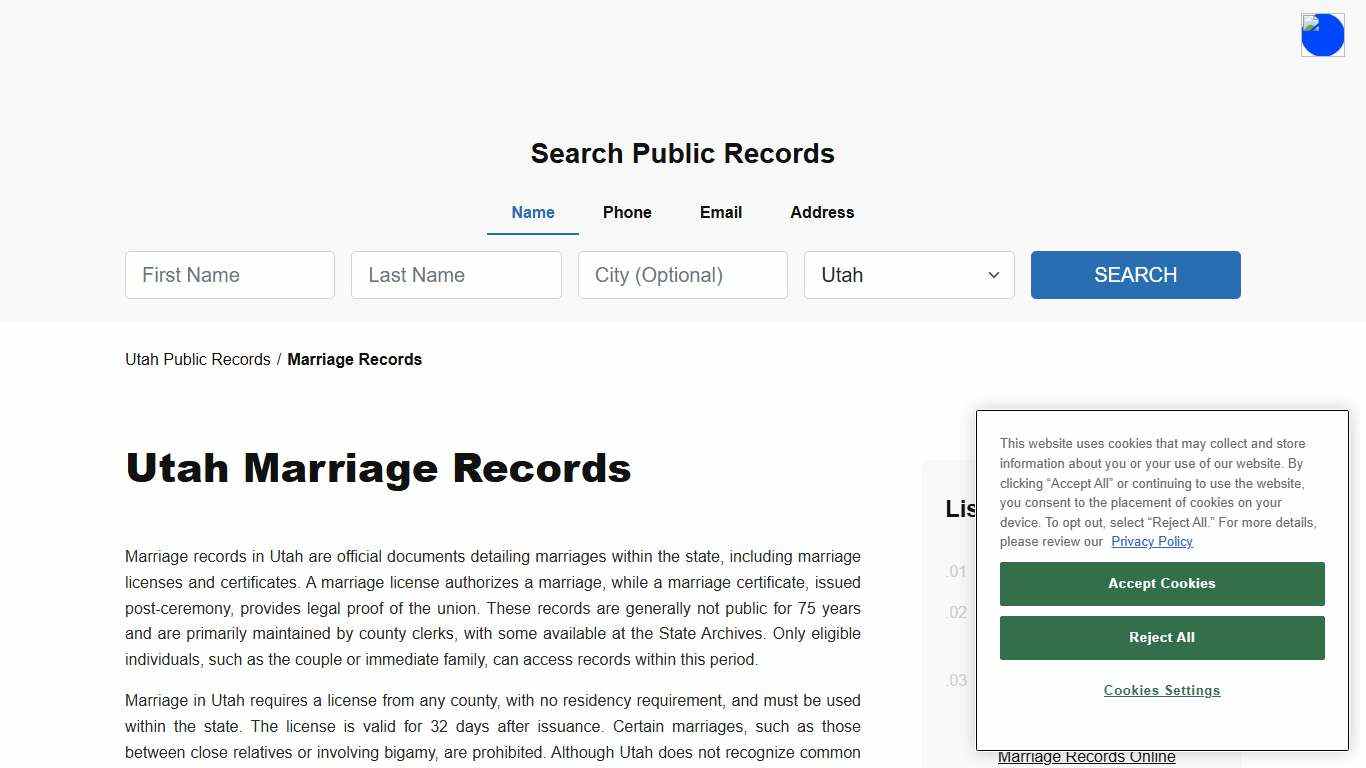Navigate to Utah Public Records breadcrumb
The height and width of the screenshot is (768, 1366).
click(x=197, y=359)
